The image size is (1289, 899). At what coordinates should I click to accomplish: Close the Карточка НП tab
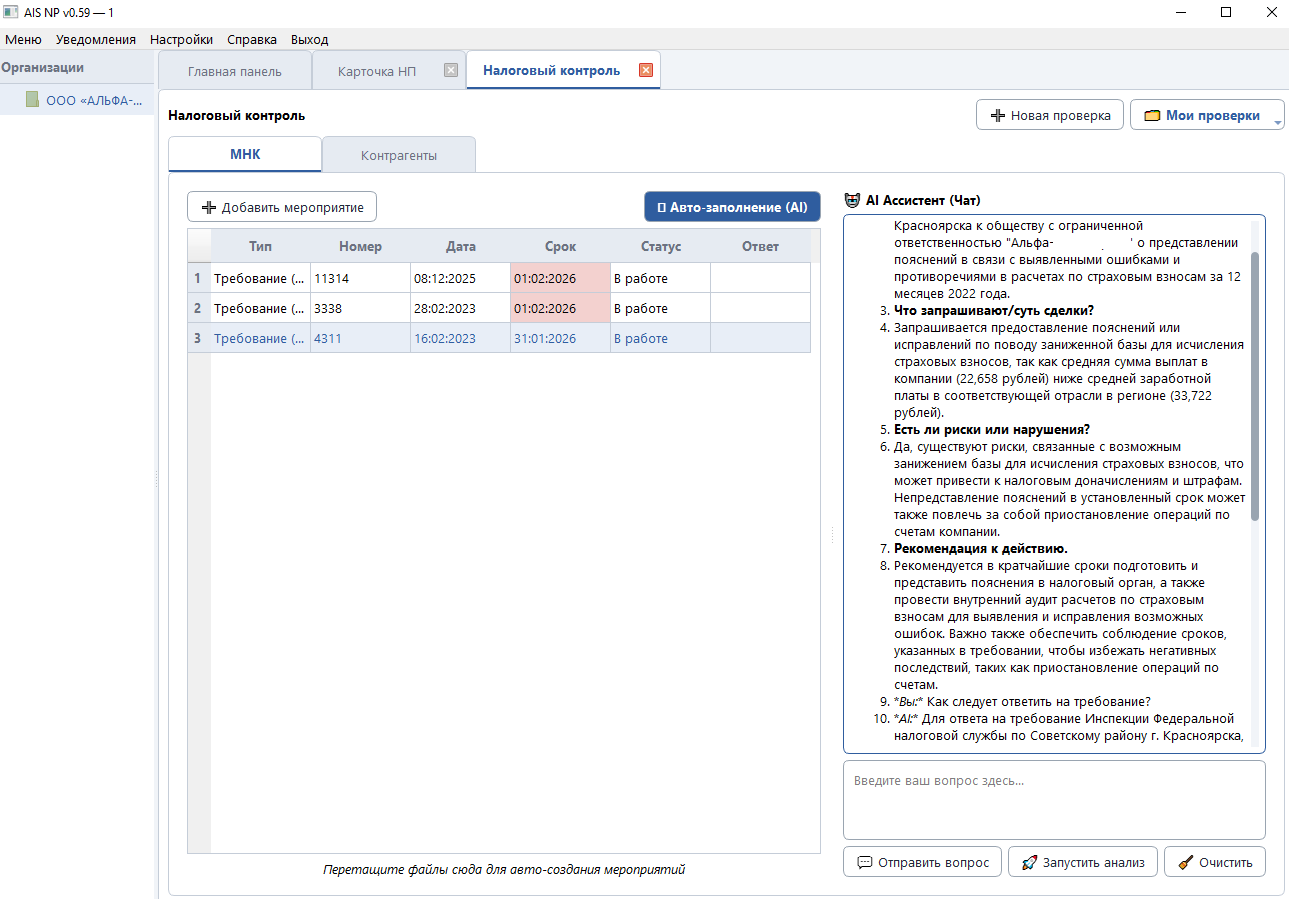[x=450, y=71]
